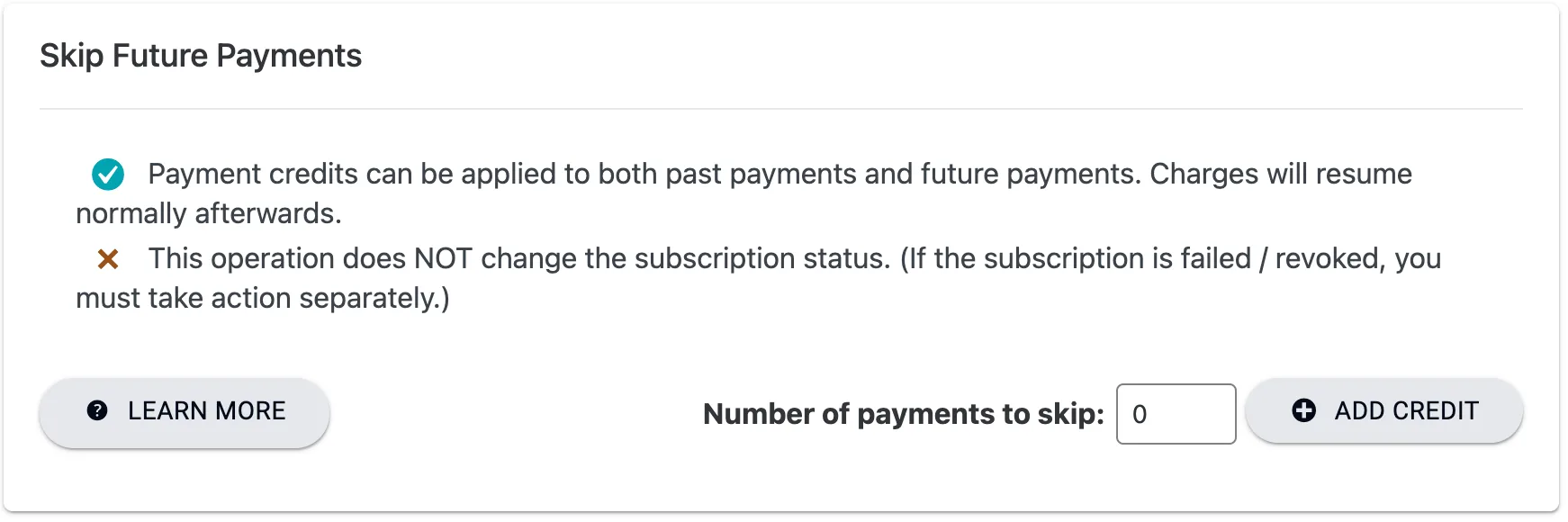The height and width of the screenshot is (522, 1568).
Task: Click the X beside subscription status warning
Action: click(109, 259)
